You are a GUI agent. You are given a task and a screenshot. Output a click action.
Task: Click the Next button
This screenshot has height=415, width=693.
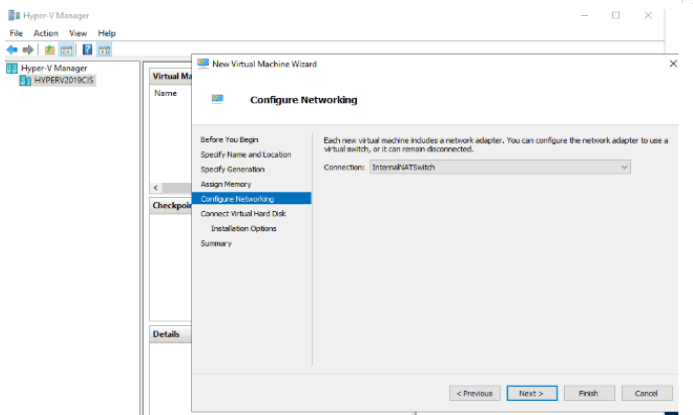click(532, 393)
